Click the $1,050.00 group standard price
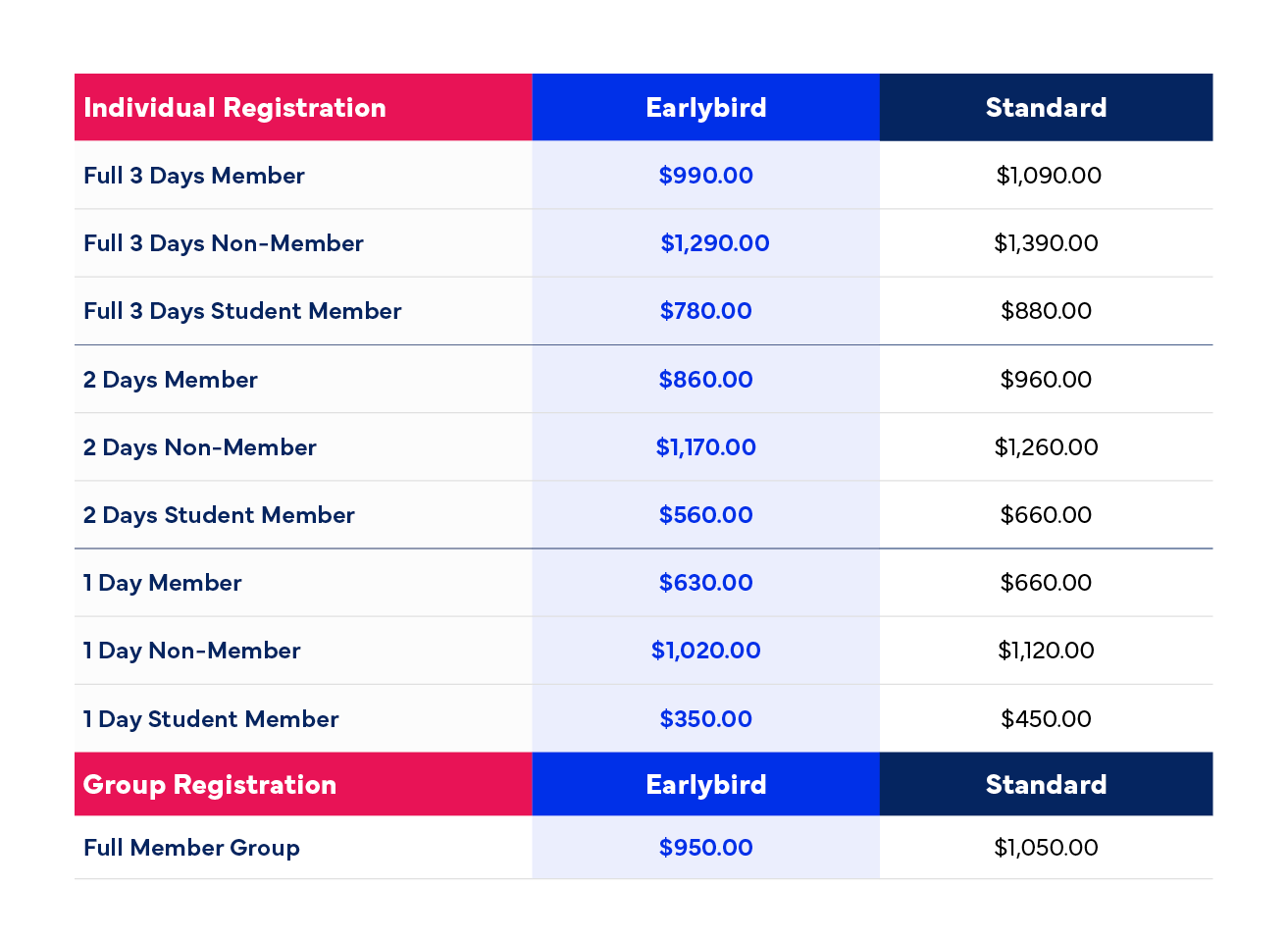The height and width of the screenshot is (940, 1288). pyautogui.click(x=1046, y=848)
